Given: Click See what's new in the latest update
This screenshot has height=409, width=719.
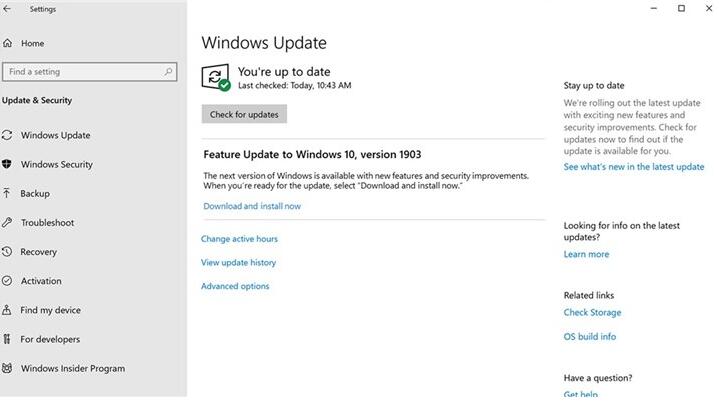Looking at the screenshot, I should point(634,167).
